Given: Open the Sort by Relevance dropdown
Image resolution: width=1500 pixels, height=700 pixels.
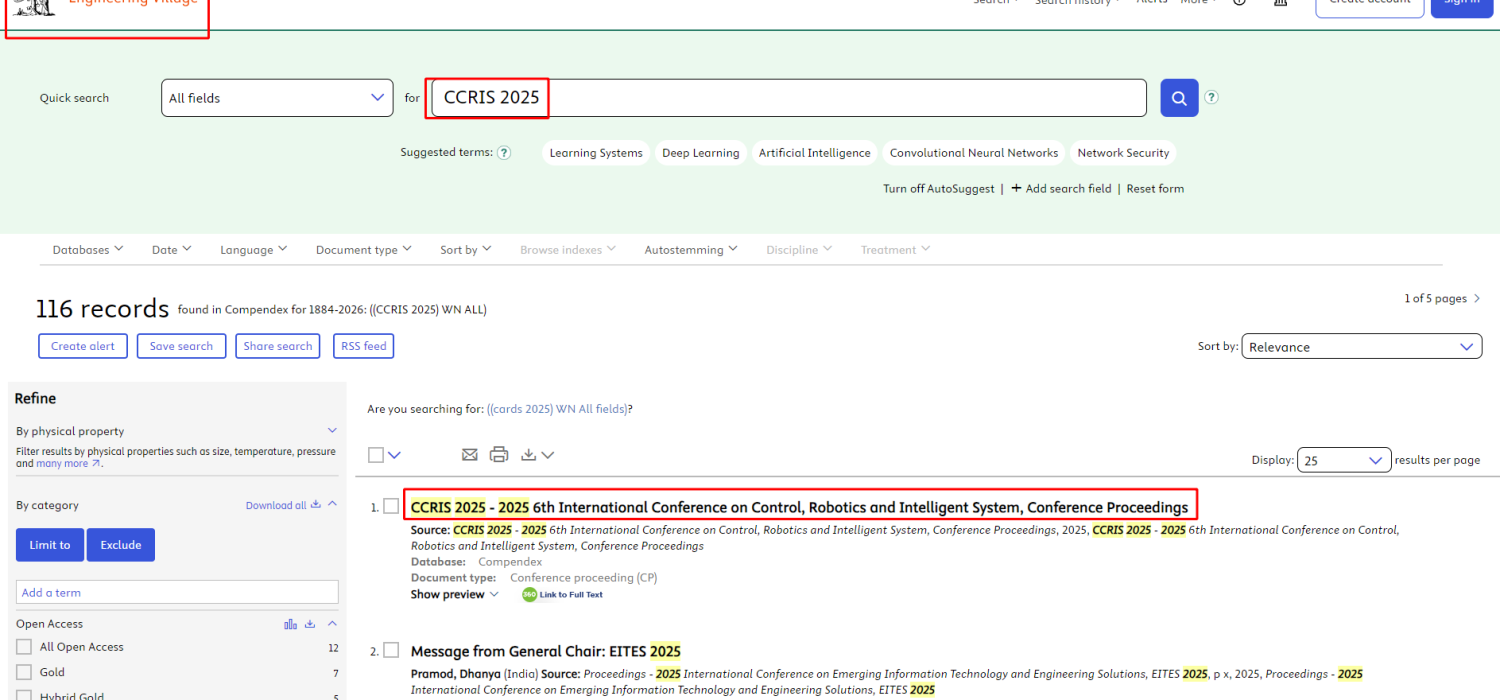Looking at the screenshot, I should pos(1362,347).
